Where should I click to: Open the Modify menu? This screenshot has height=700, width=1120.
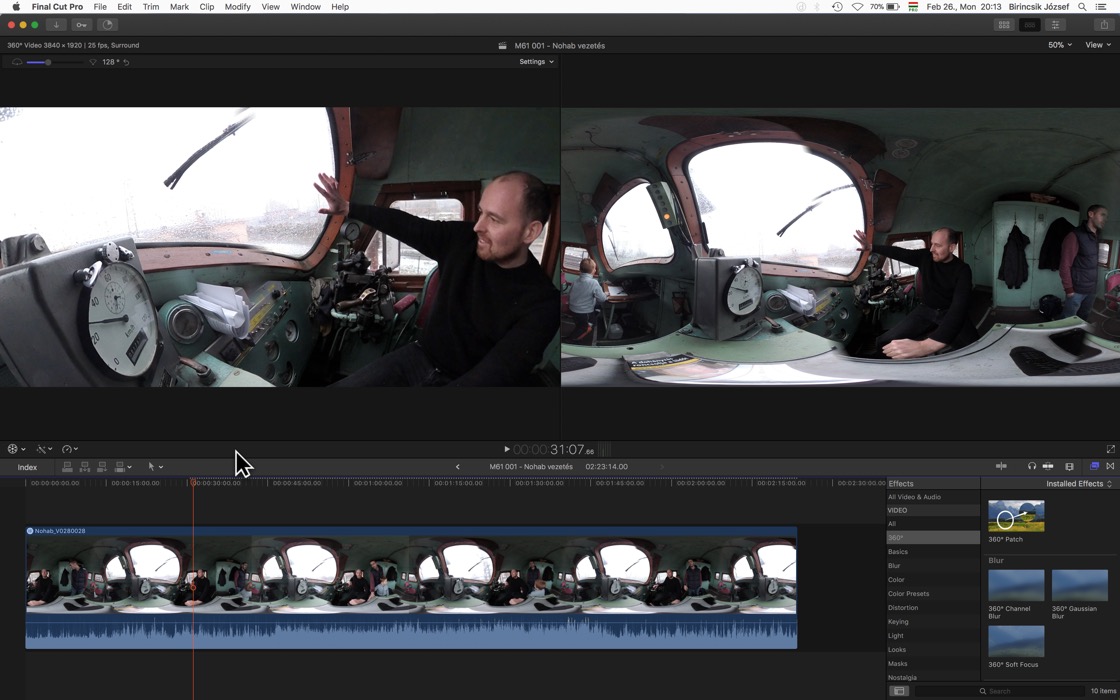237,7
